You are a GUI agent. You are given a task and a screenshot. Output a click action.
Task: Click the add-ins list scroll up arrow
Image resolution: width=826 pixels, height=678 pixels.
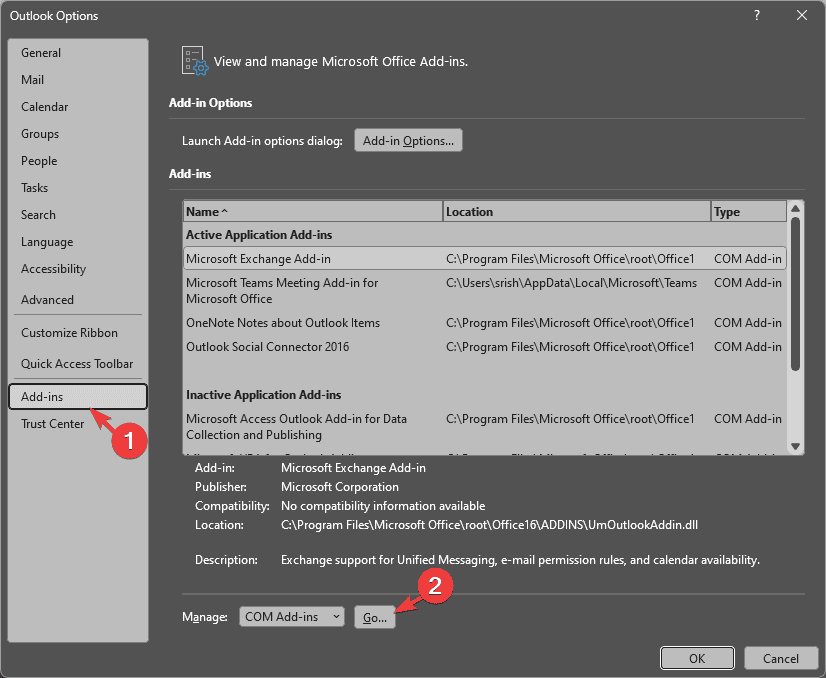pyautogui.click(x=795, y=209)
